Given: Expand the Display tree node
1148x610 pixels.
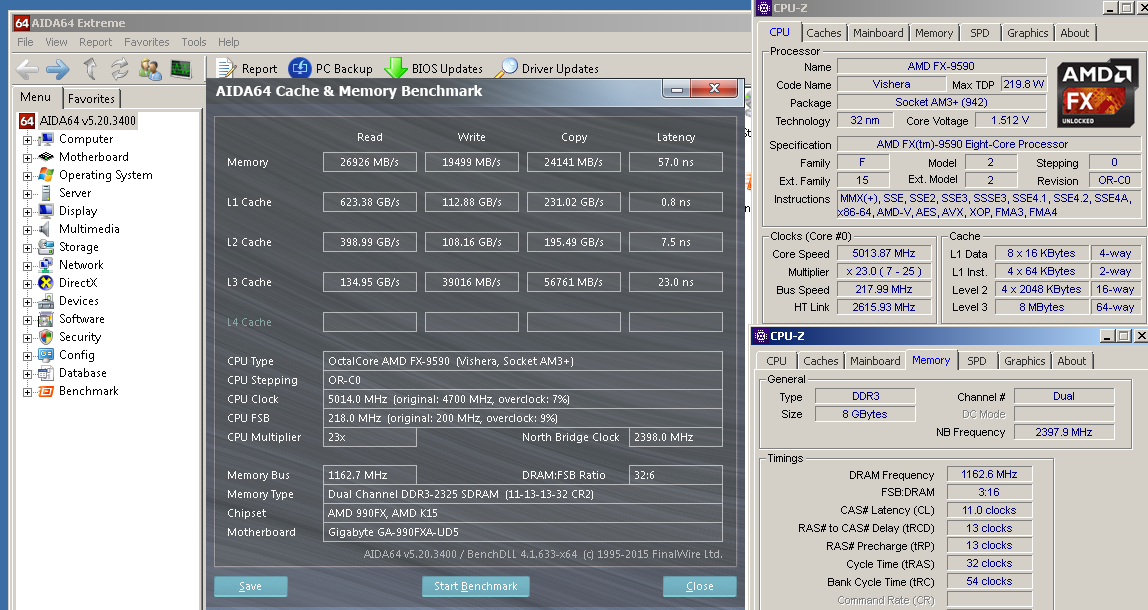Looking at the screenshot, I should pyautogui.click(x=27, y=212).
